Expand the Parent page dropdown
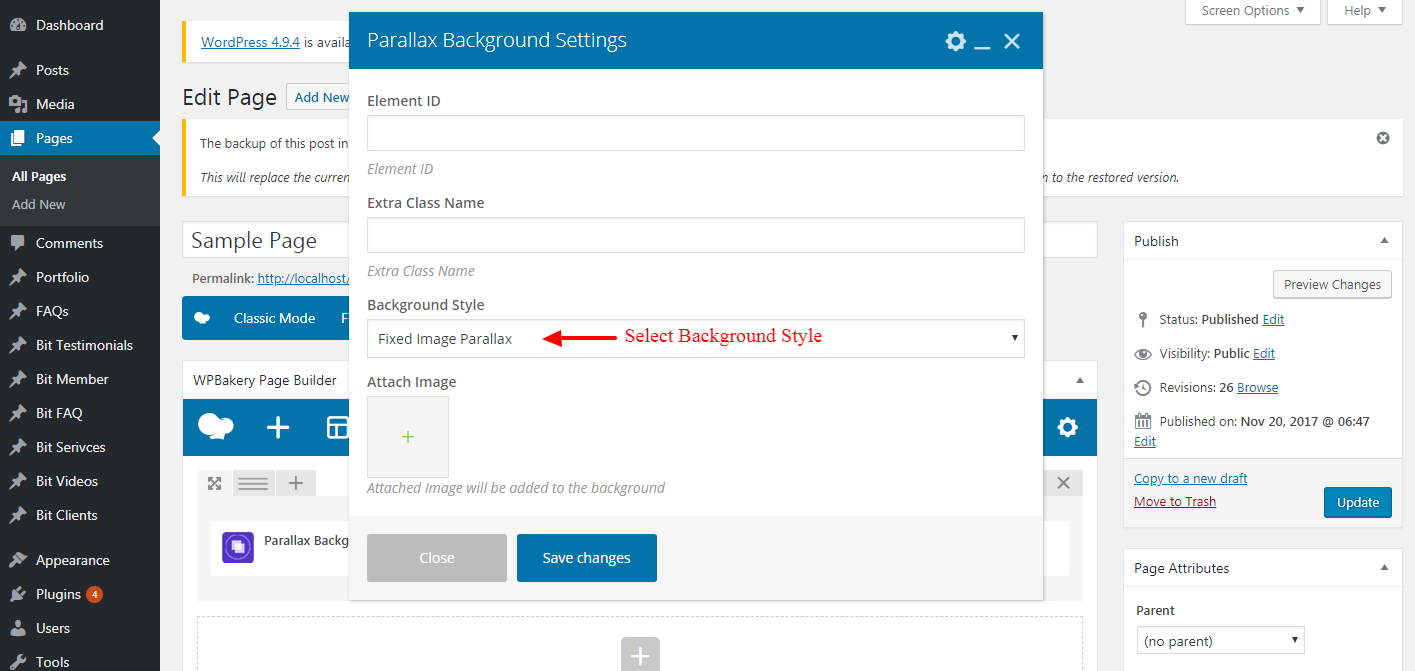 pyautogui.click(x=1220, y=641)
